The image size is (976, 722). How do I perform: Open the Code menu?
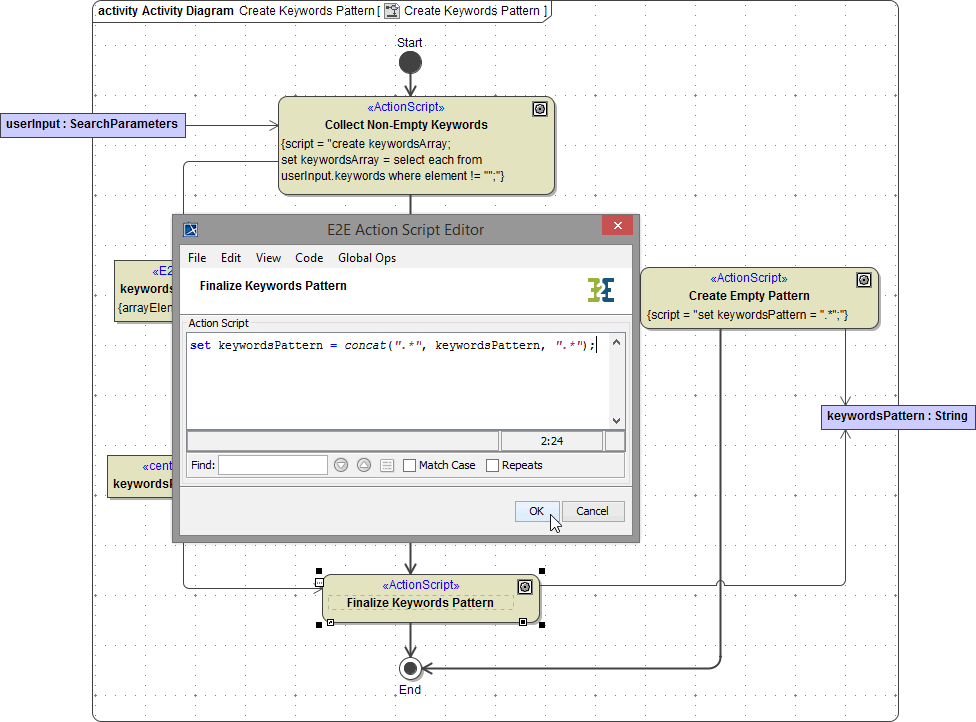[x=309, y=257]
